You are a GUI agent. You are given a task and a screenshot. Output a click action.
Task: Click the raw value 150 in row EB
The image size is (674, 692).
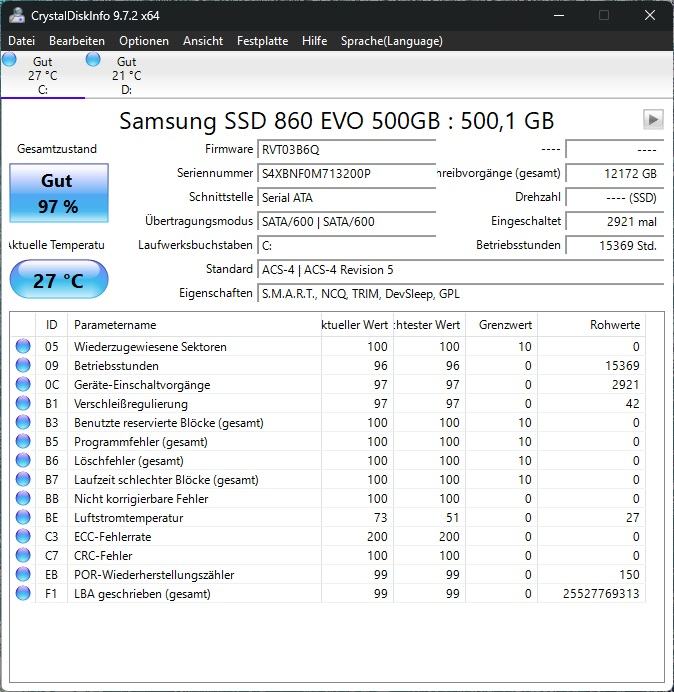pyautogui.click(x=629, y=575)
